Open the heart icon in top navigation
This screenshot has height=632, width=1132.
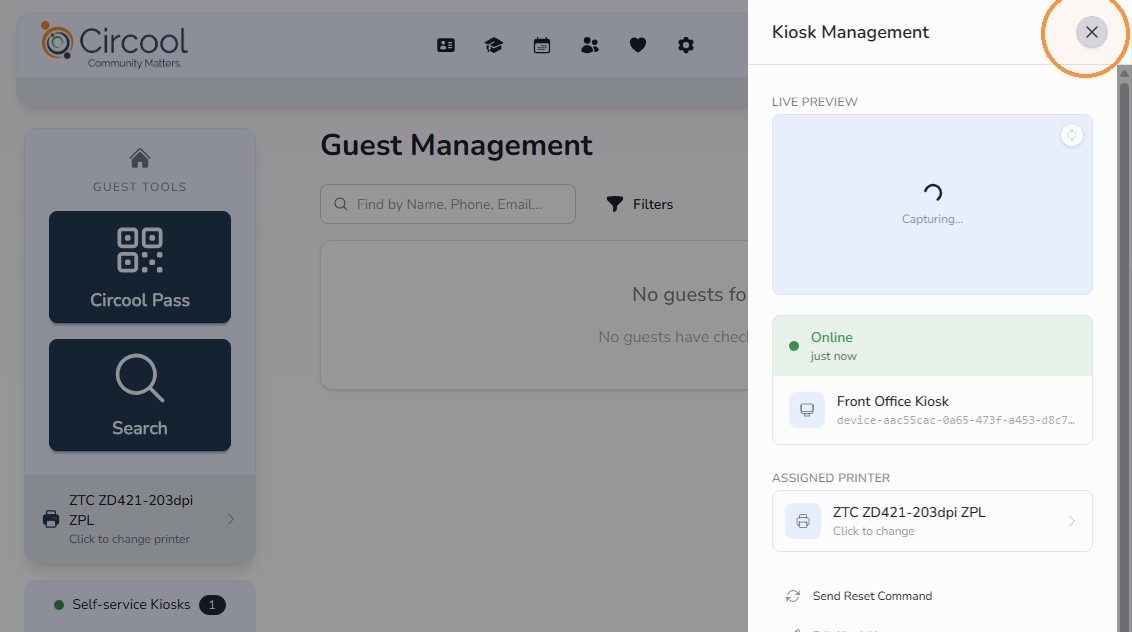pyautogui.click(x=637, y=46)
